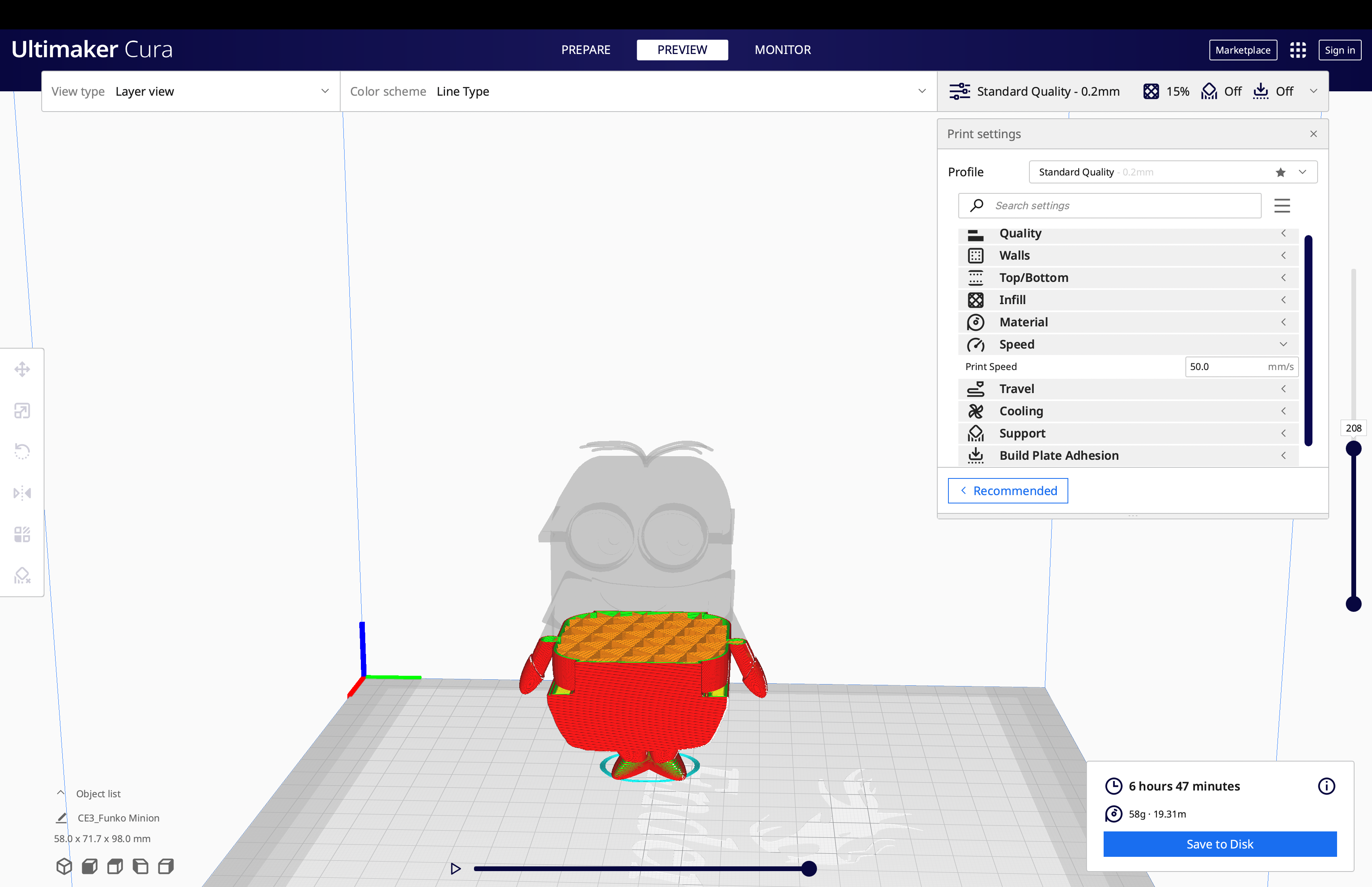1372x887 pixels.
Task: Select the Move tool
Action: pyautogui.click(x=22, y=369)
